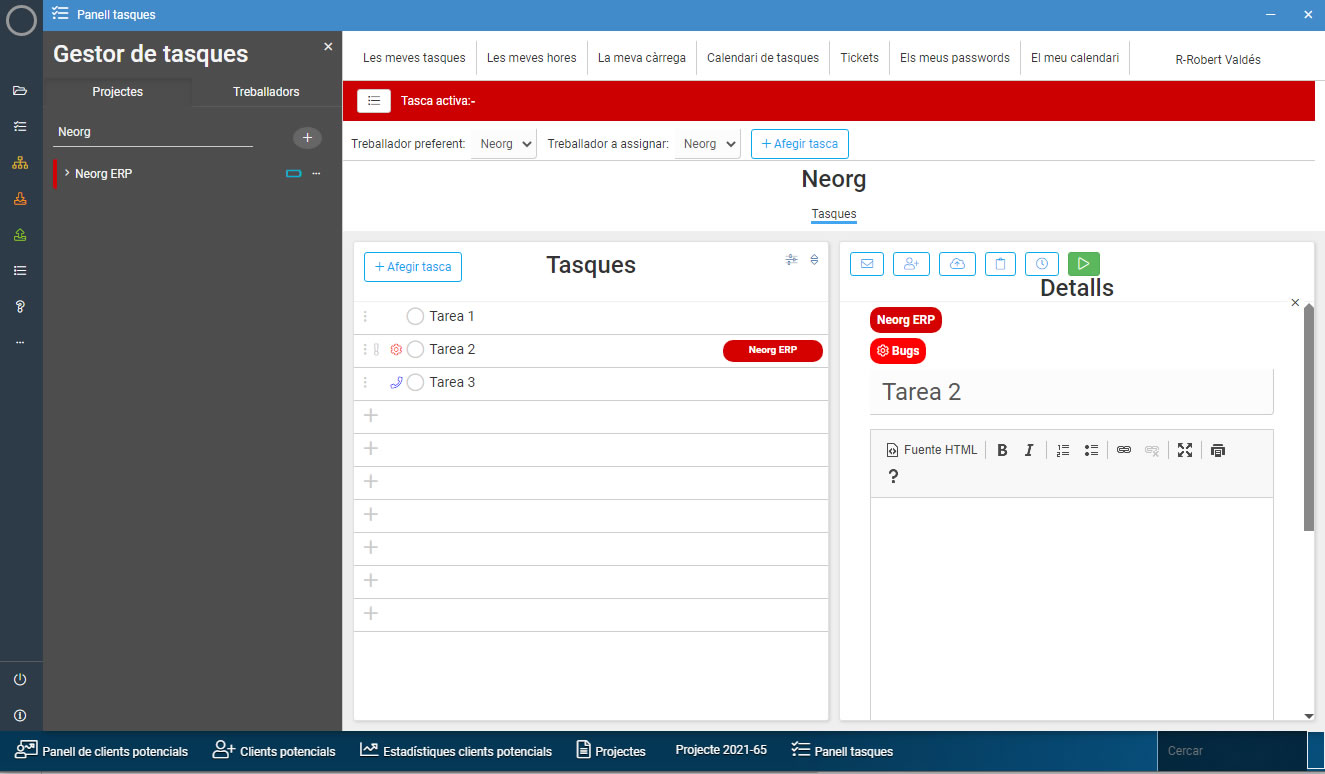Open the Treballador a assignar dropdown
Viewport: 1325px width, 774px height.
707,144
